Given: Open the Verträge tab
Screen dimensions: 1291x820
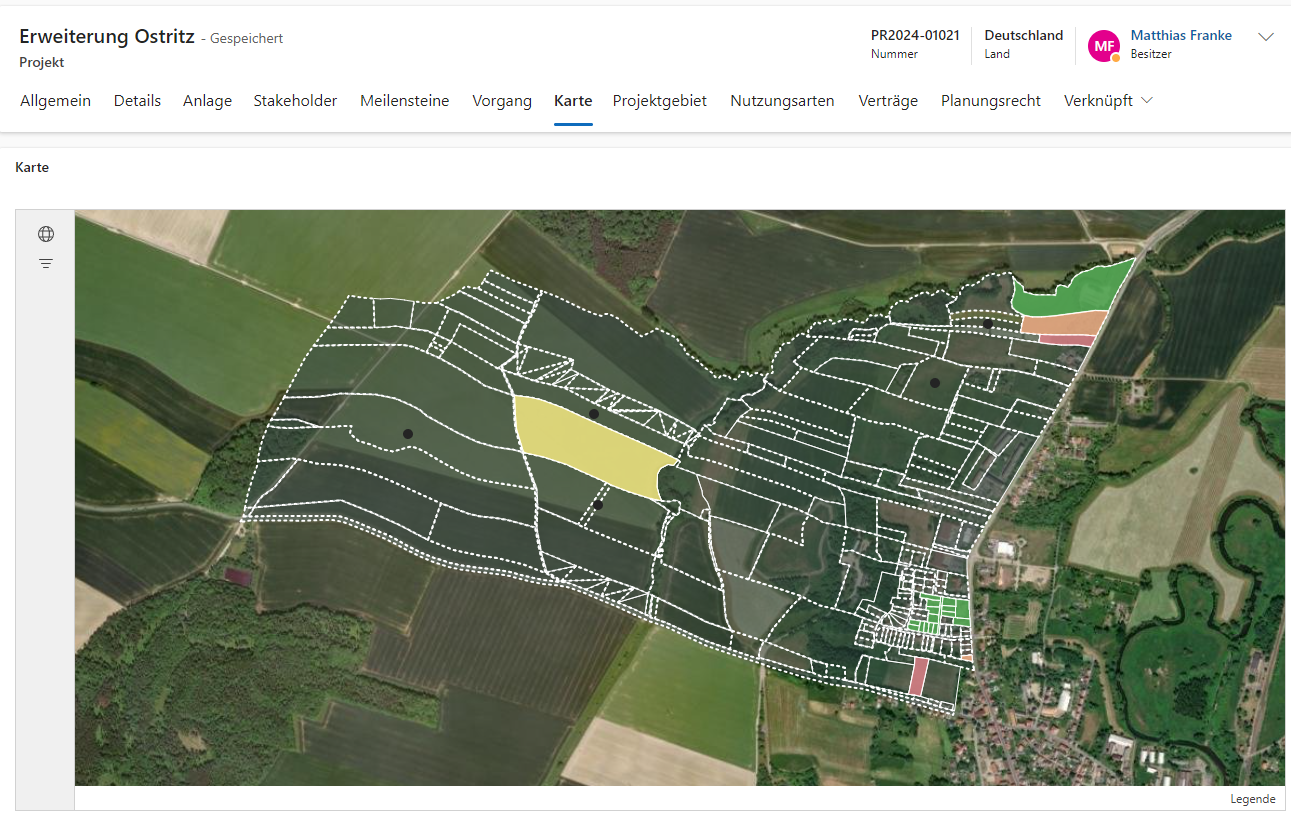Looking at the screenshot, I should [888, 101].
